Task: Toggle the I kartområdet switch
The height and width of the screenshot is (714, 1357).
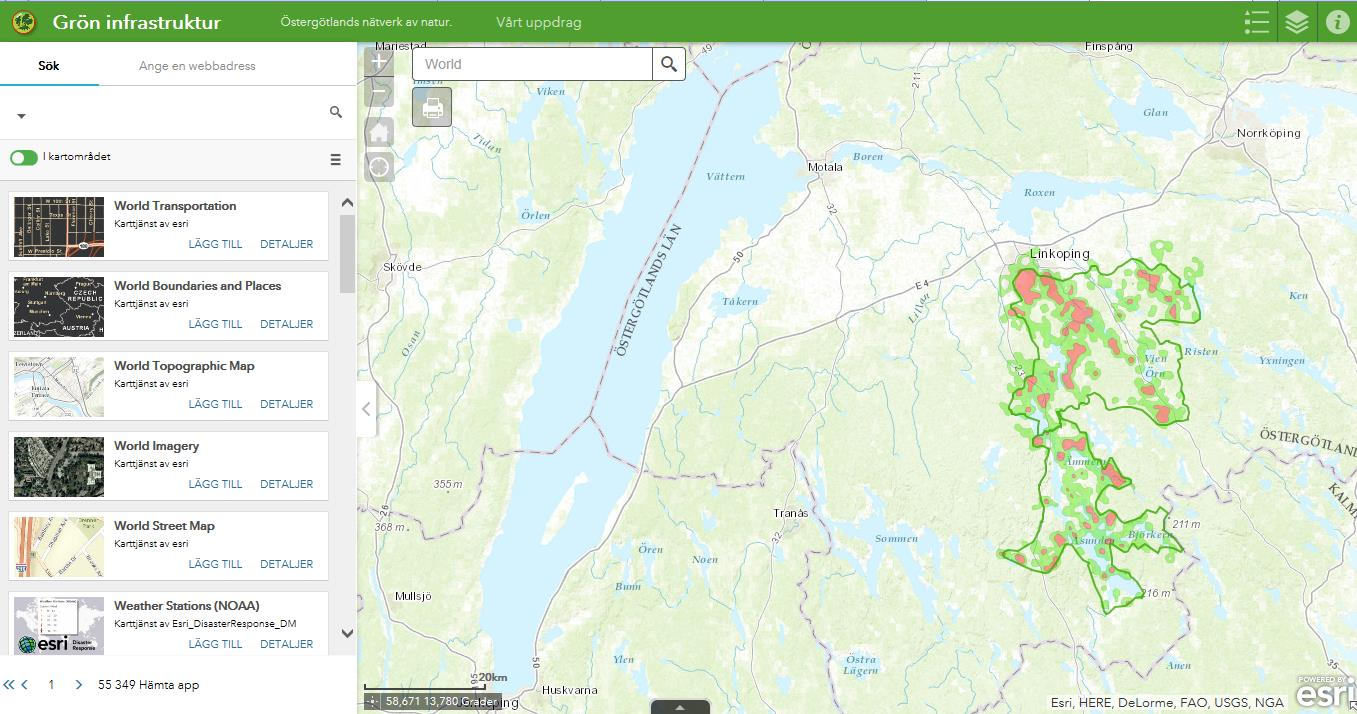Action: [24, 158]
